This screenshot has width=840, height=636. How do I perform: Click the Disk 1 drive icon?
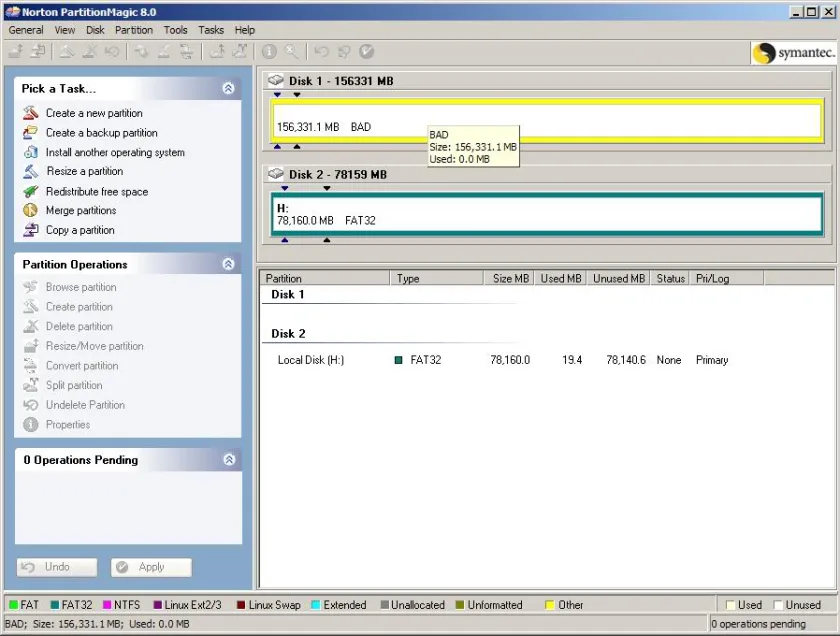pyautogui.click(x=276, y=80)
